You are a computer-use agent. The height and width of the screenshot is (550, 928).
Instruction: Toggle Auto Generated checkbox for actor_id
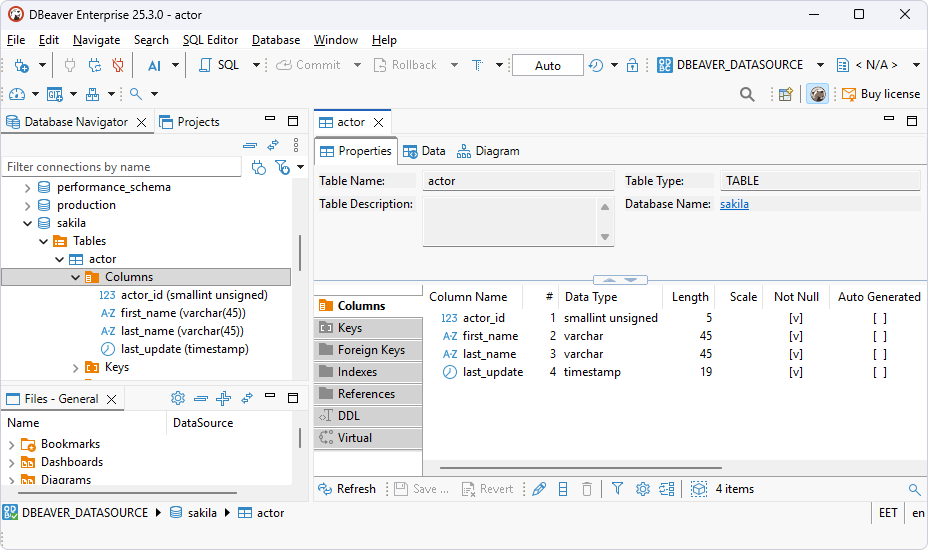(x=879, y=319)
